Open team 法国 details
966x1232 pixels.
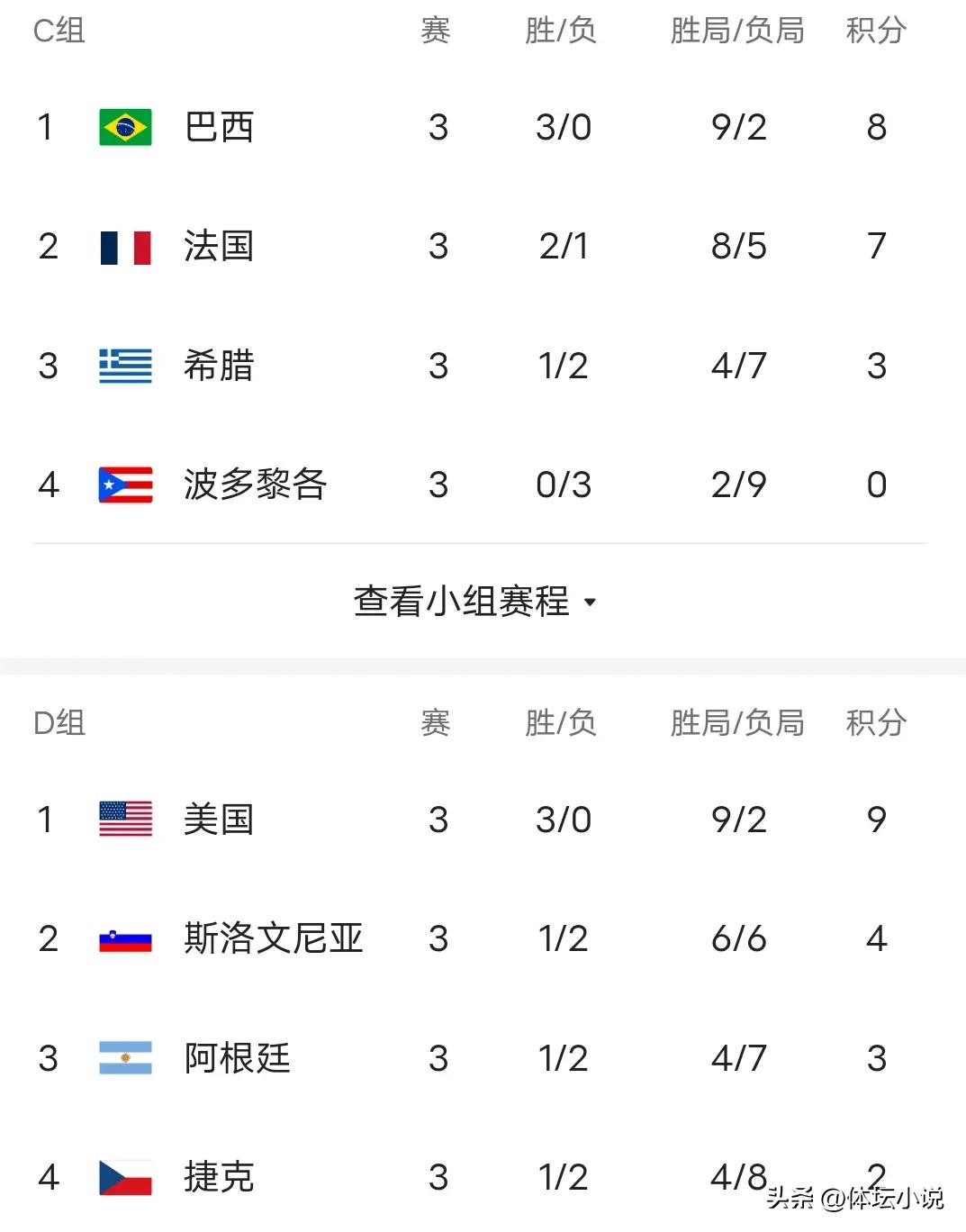pos(219,247)
